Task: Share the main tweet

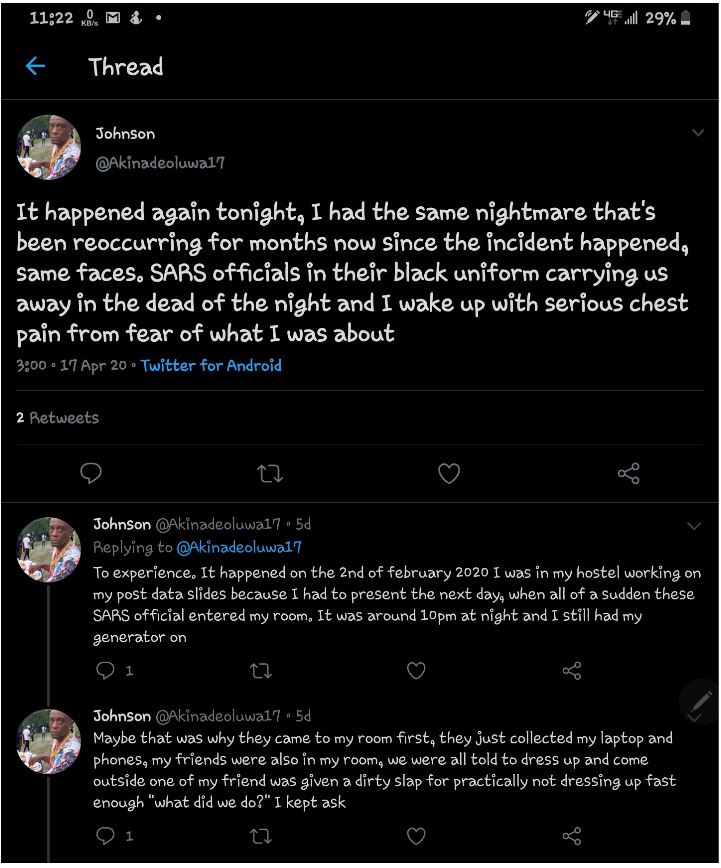Action: [x=628, y=473]
